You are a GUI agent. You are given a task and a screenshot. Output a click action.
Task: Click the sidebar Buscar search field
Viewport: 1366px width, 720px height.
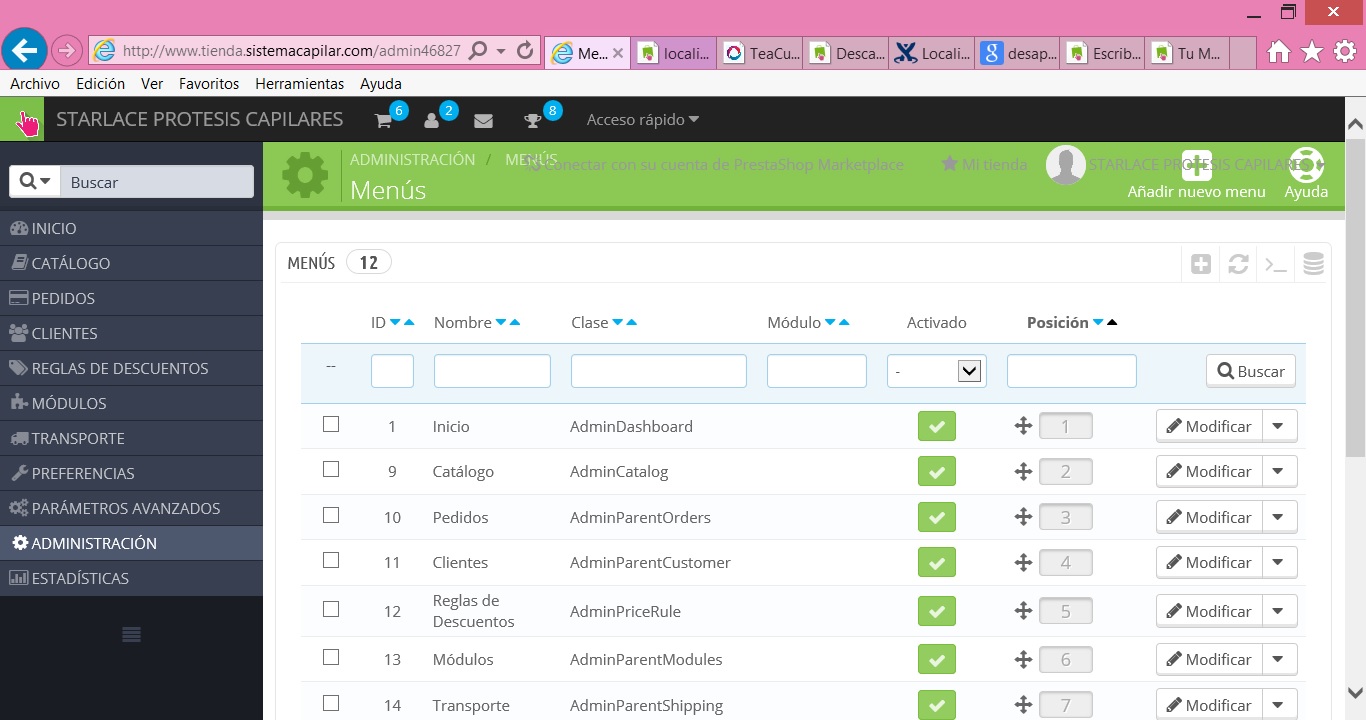coord(157,182)
